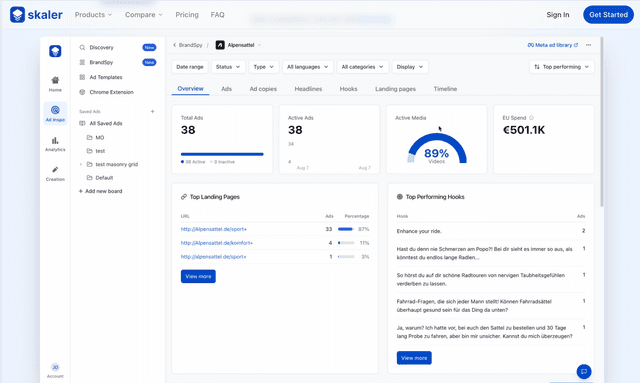The image size is (640, 383).
Task: Open the Top performing sort dropdown
Action: click(562, 67)
